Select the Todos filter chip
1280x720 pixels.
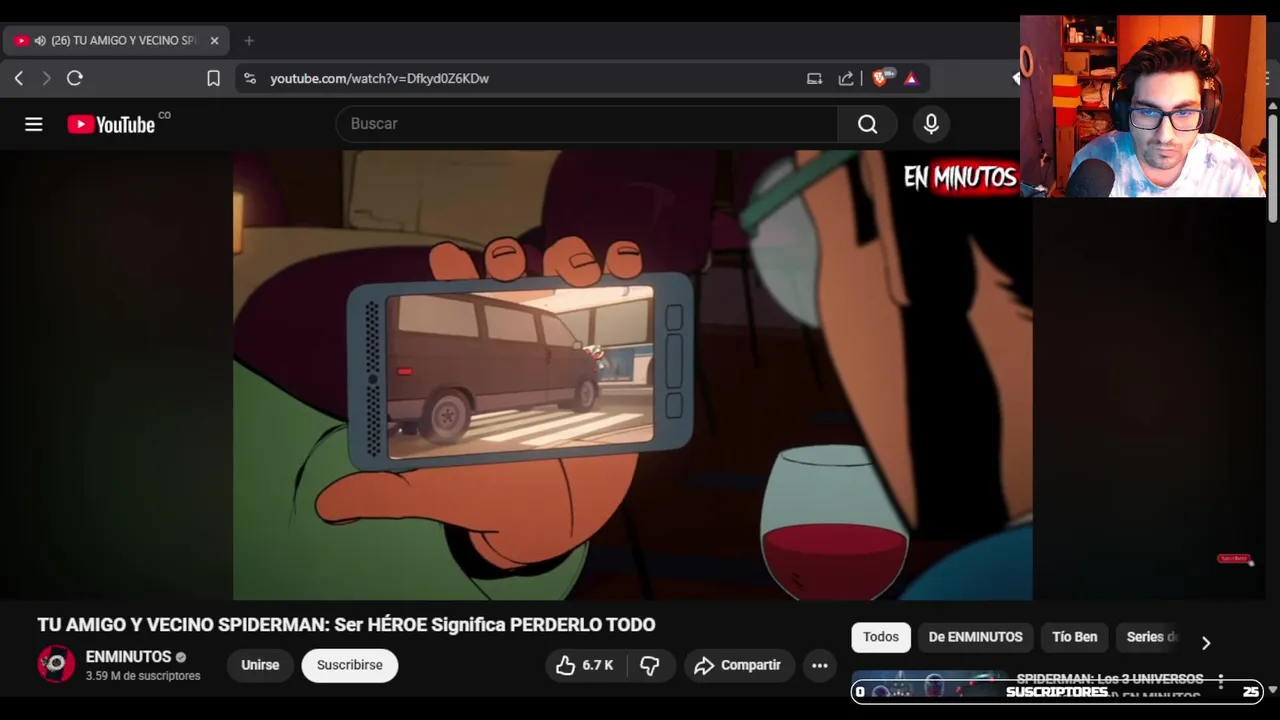[x=881, y=637]
